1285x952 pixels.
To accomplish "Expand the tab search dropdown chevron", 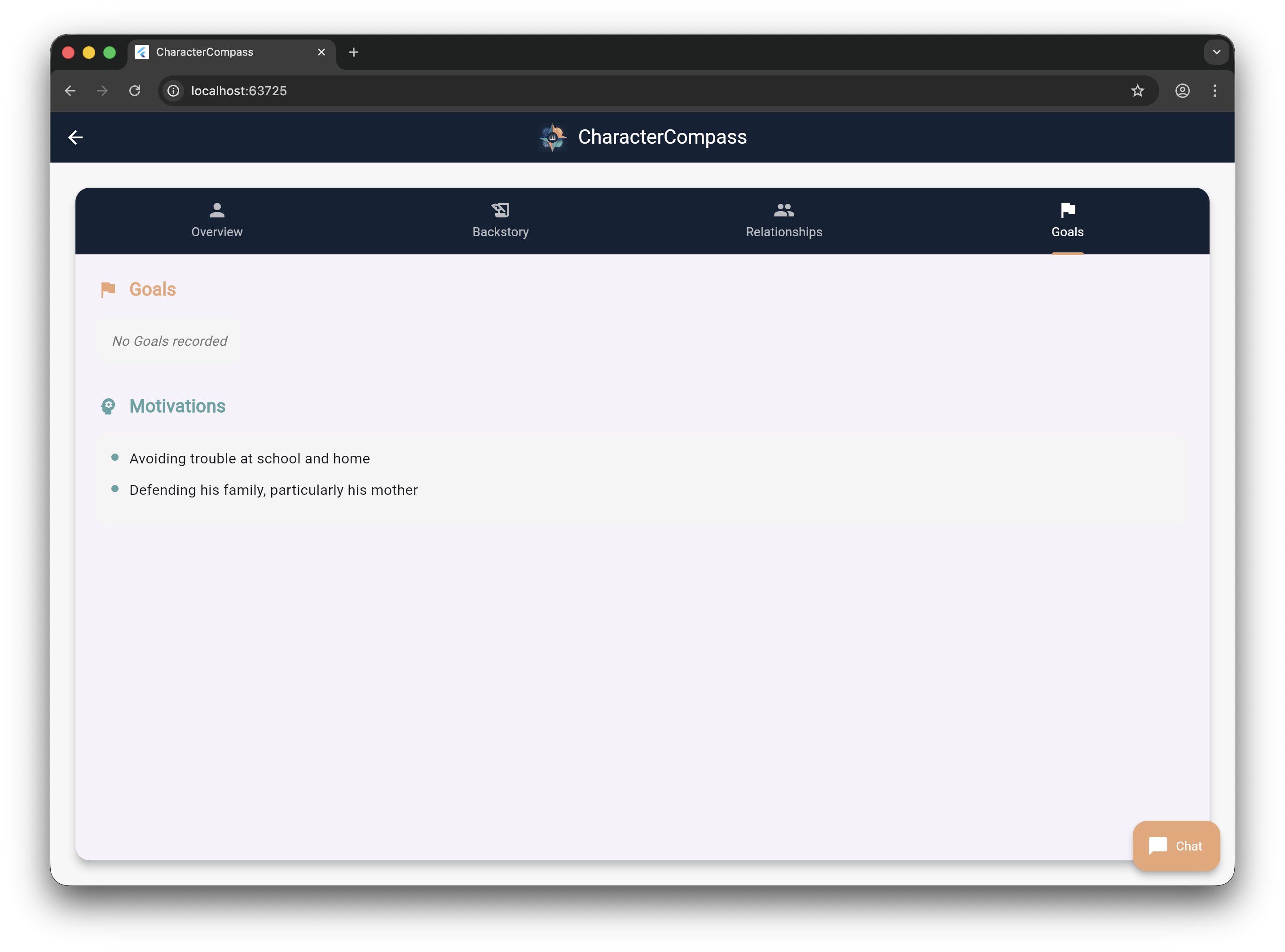I will coord(1216,52).
